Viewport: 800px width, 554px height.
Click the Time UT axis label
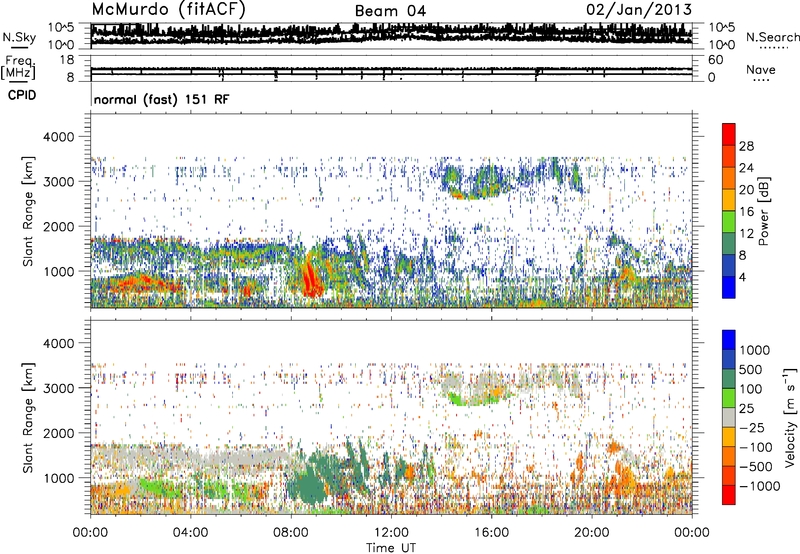[391, 548]
